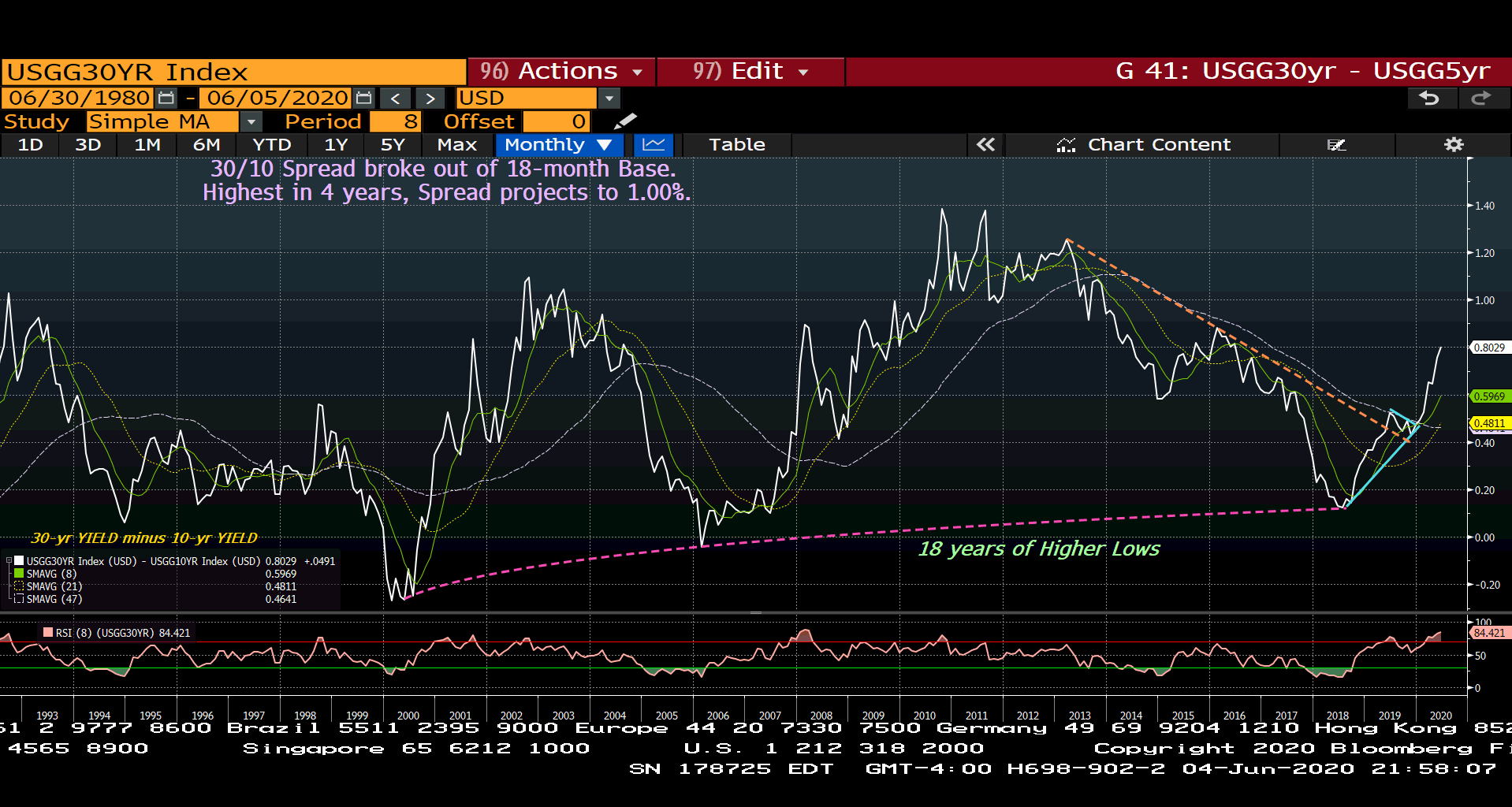Toggle the RSI (8) legend checkbox
This screenshot has height=807, width=1512.
coord(48,633)
